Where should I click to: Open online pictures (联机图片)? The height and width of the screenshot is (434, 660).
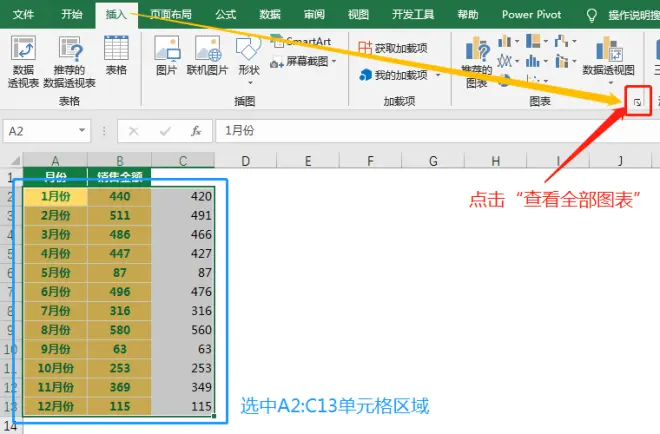pyautogui.click(x=207, y=55)
